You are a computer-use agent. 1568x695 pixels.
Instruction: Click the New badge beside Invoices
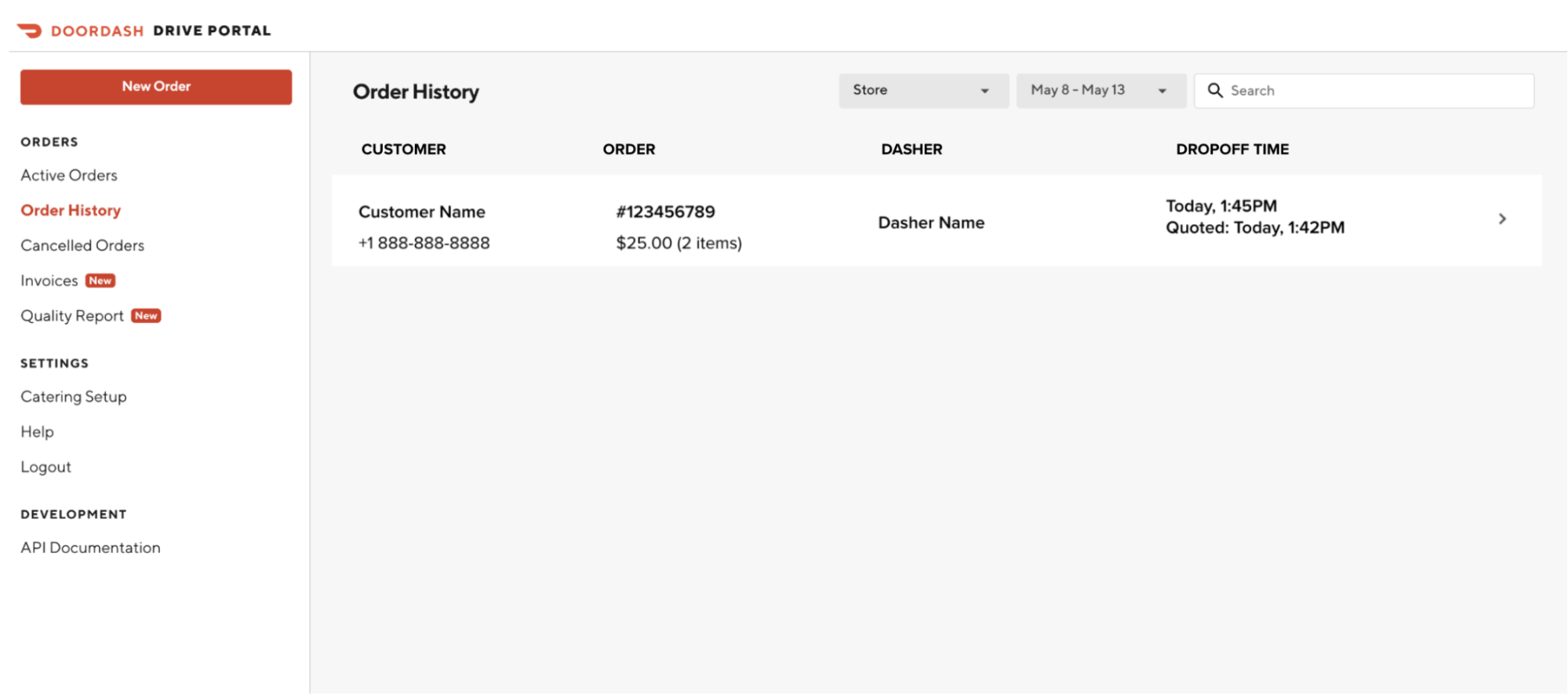tap(100, 281)
